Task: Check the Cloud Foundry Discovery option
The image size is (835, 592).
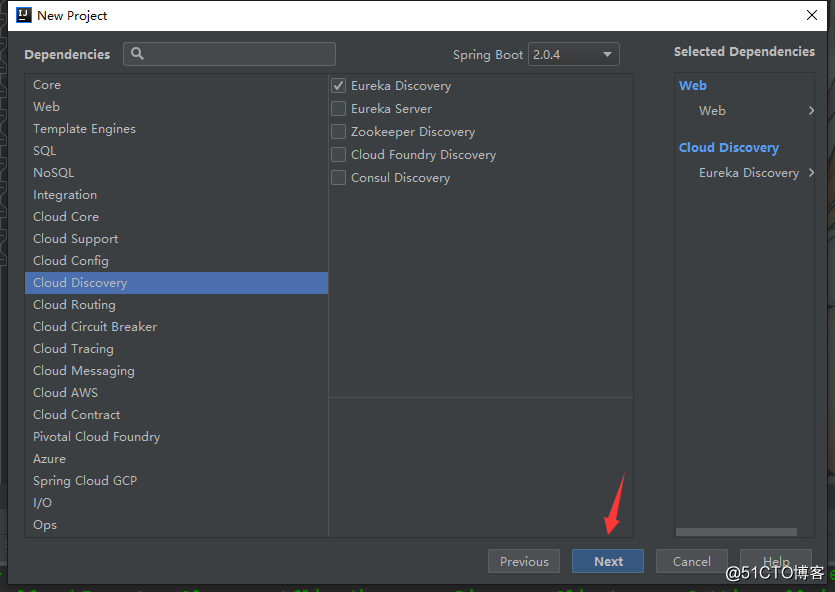Action: (339, 154)
